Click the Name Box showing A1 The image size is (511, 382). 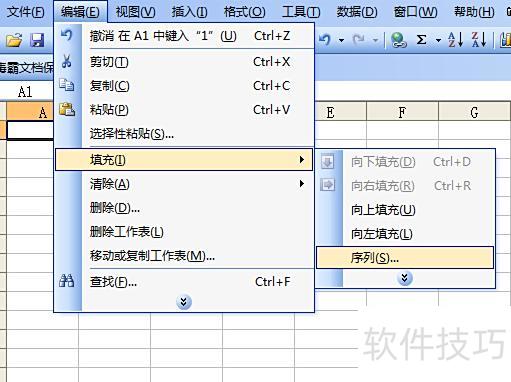click(x=26, y=91)
